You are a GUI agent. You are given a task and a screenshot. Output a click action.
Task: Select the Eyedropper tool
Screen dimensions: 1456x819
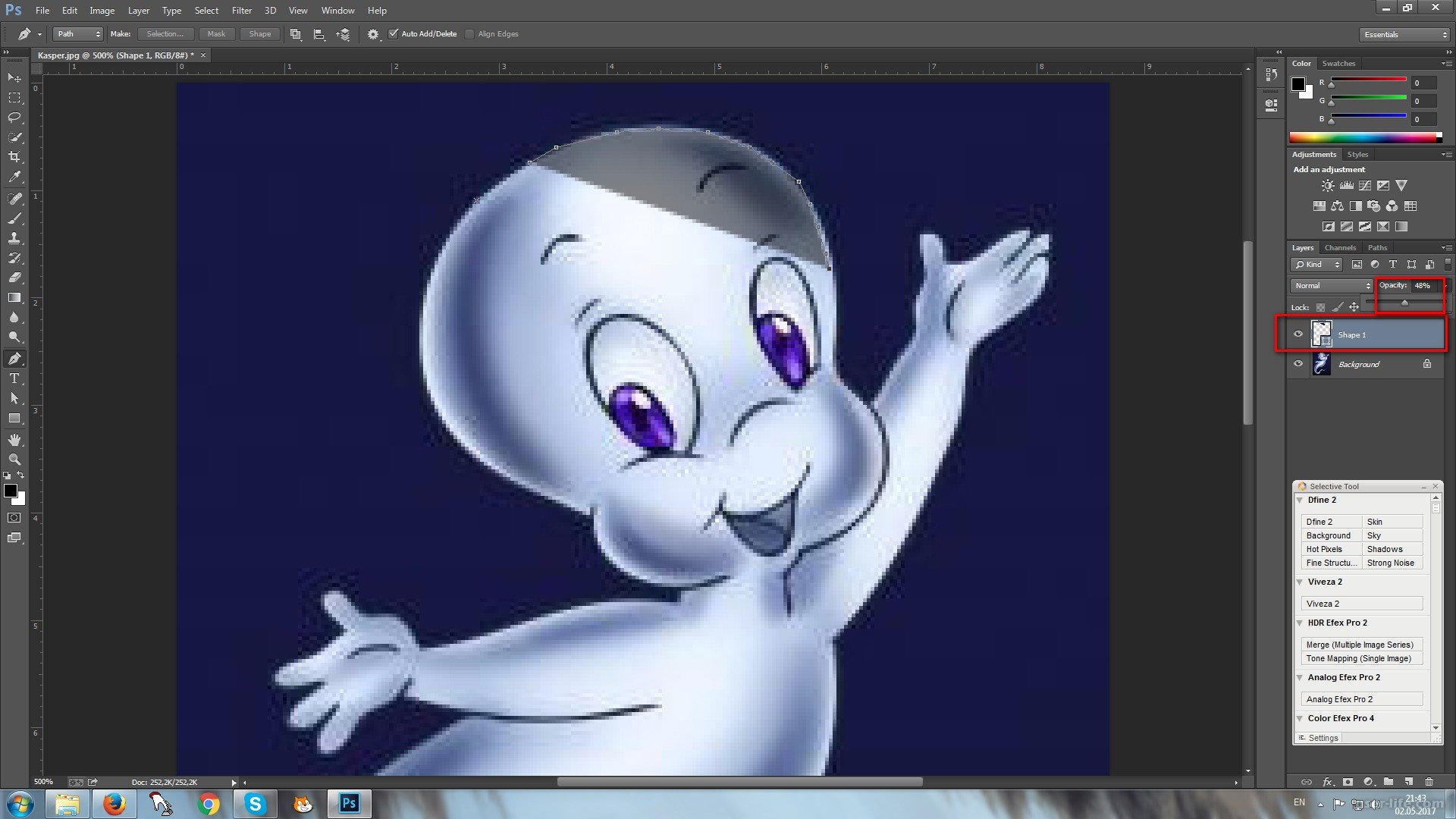point(14,177)
